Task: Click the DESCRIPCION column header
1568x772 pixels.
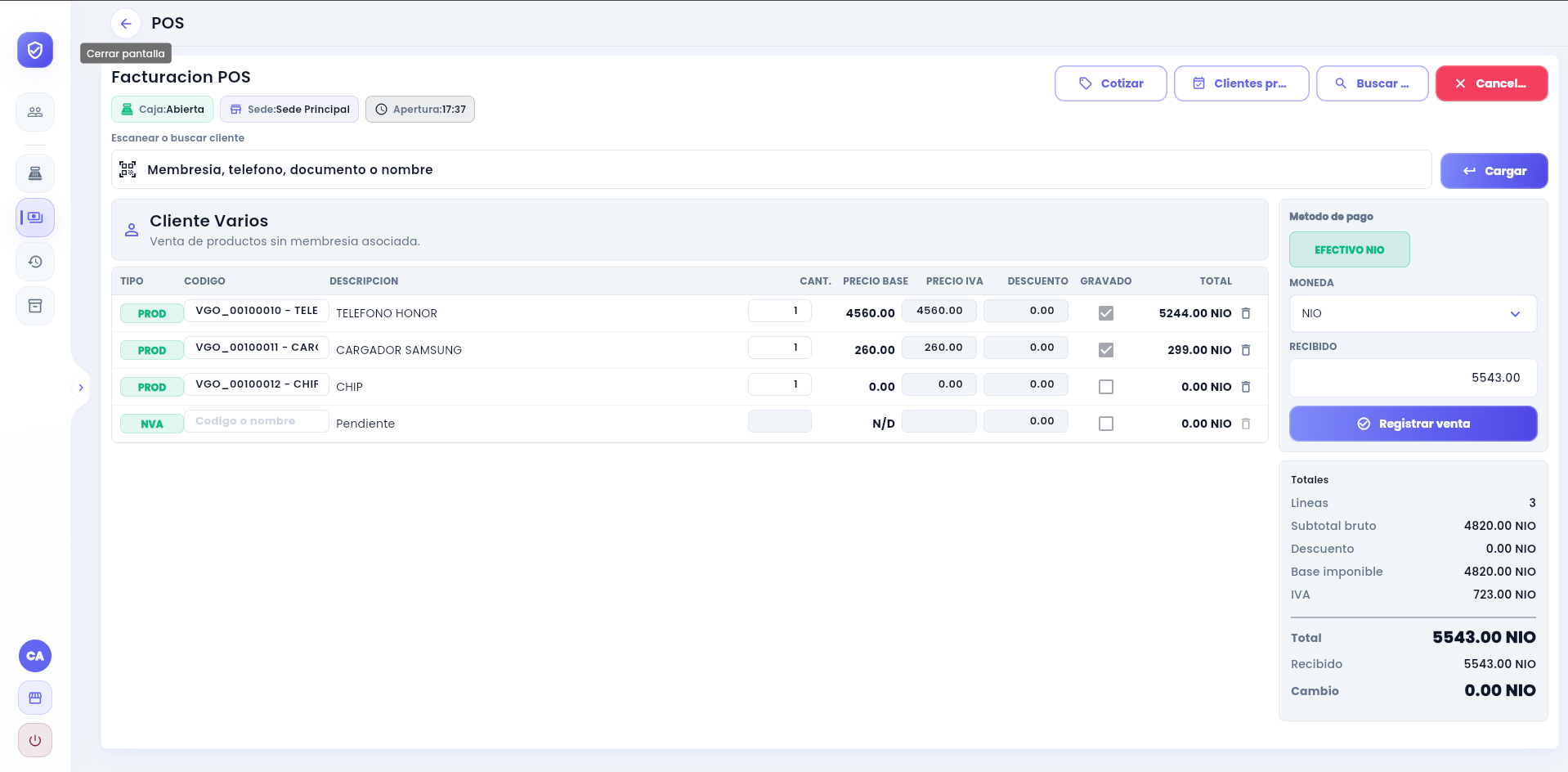Action: [x=364, y=281]
